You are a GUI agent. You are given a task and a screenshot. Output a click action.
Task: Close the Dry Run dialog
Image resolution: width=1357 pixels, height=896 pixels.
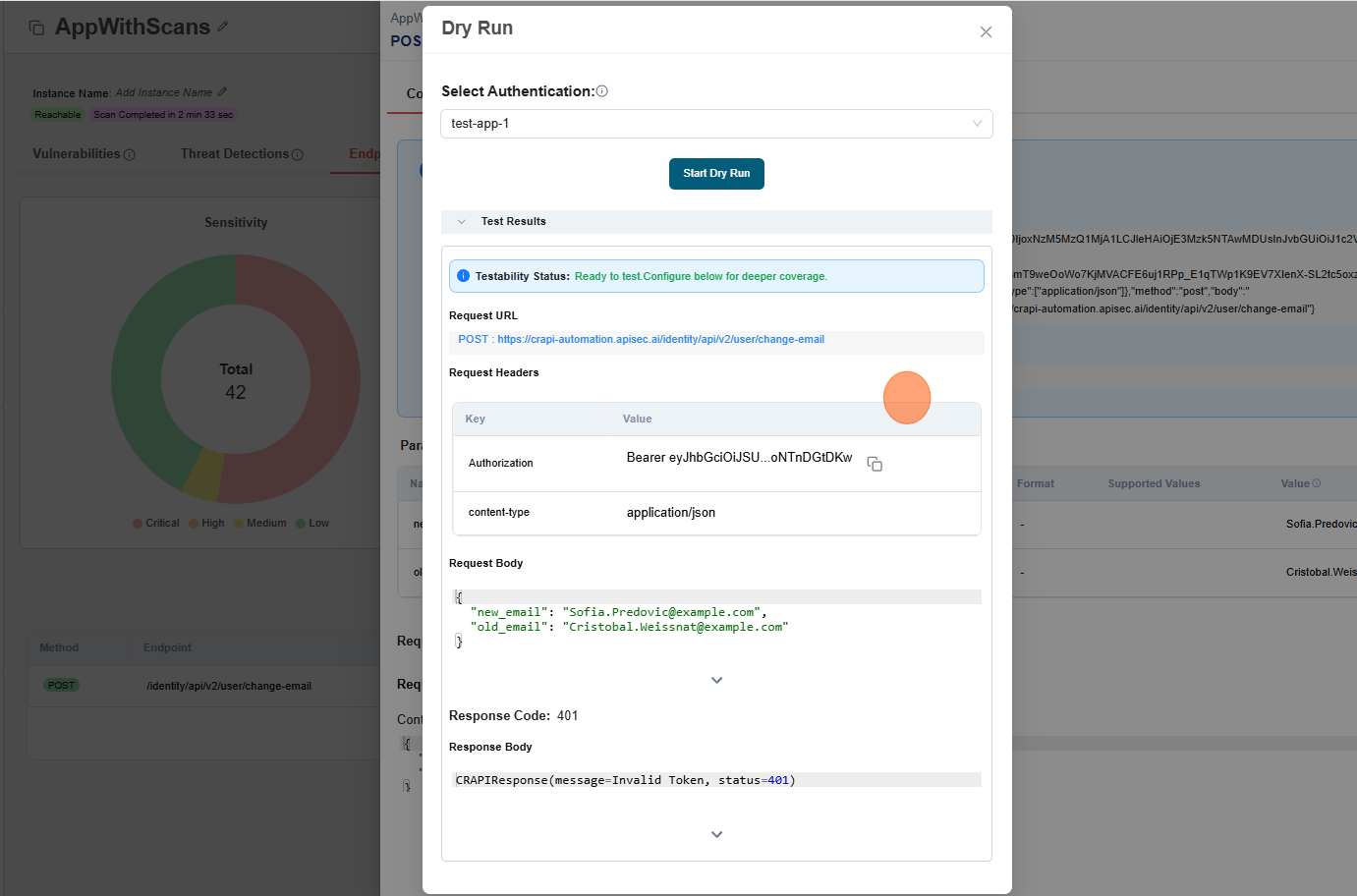(x=986, y=31)
